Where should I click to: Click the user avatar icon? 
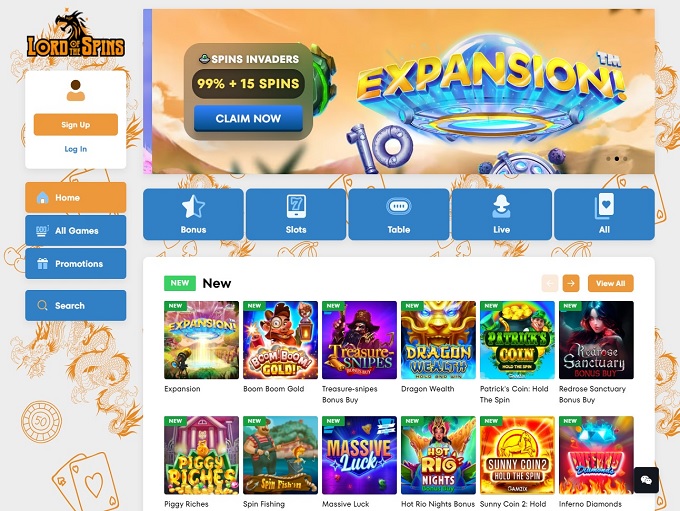click(x=75, y=90)
